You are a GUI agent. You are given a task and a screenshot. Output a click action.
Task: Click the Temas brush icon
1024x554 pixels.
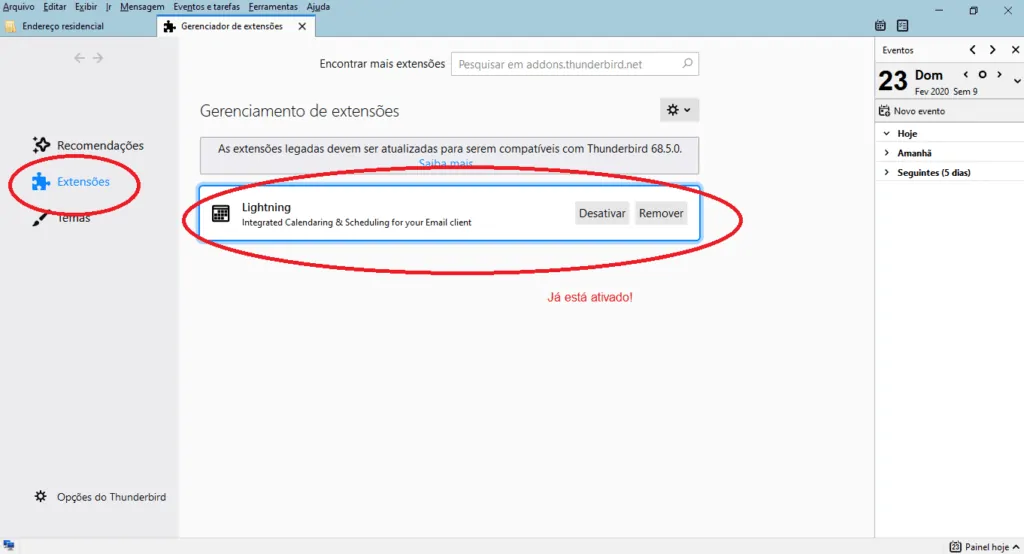[x=40, y=220]
